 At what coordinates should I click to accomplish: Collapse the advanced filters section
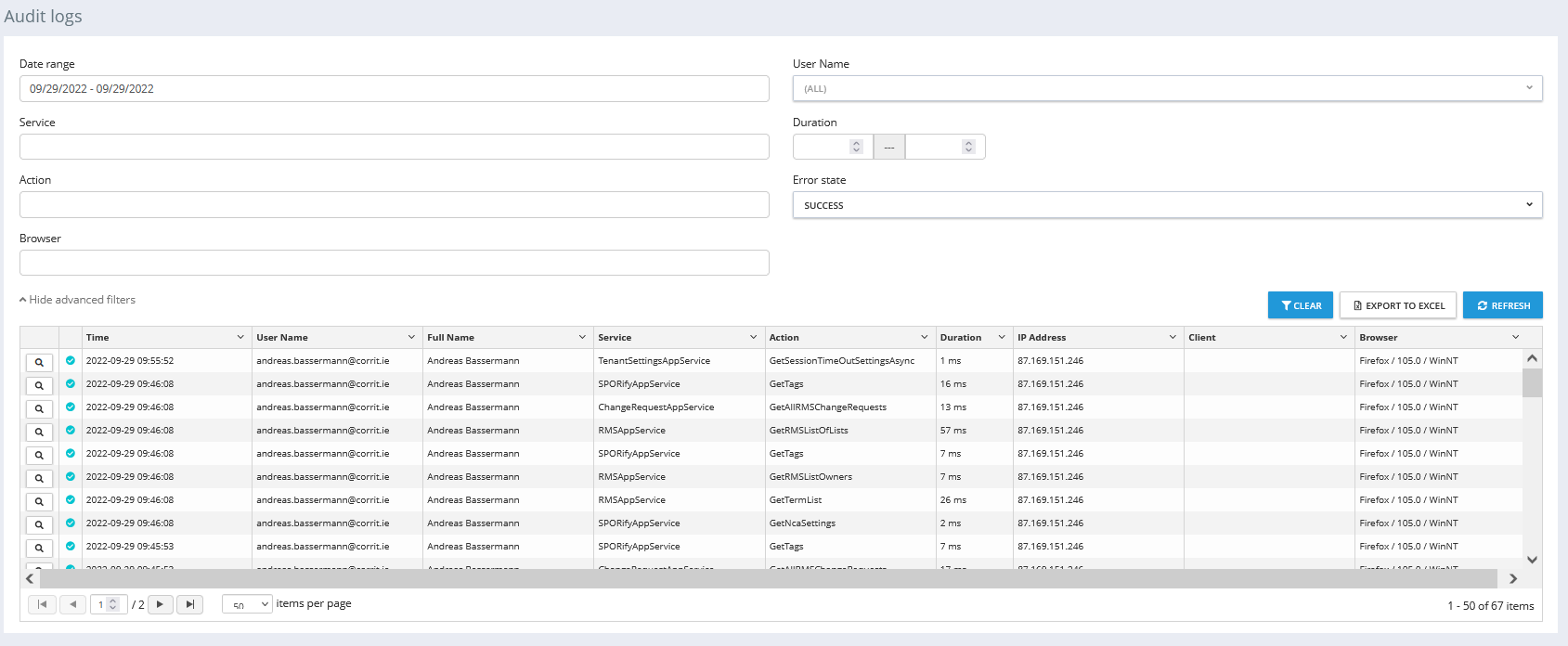click(x=78, y=300)
